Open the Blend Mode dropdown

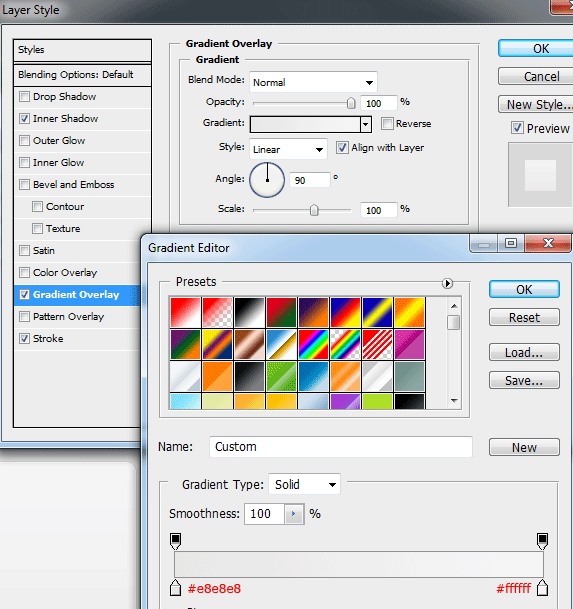[313, 82]
